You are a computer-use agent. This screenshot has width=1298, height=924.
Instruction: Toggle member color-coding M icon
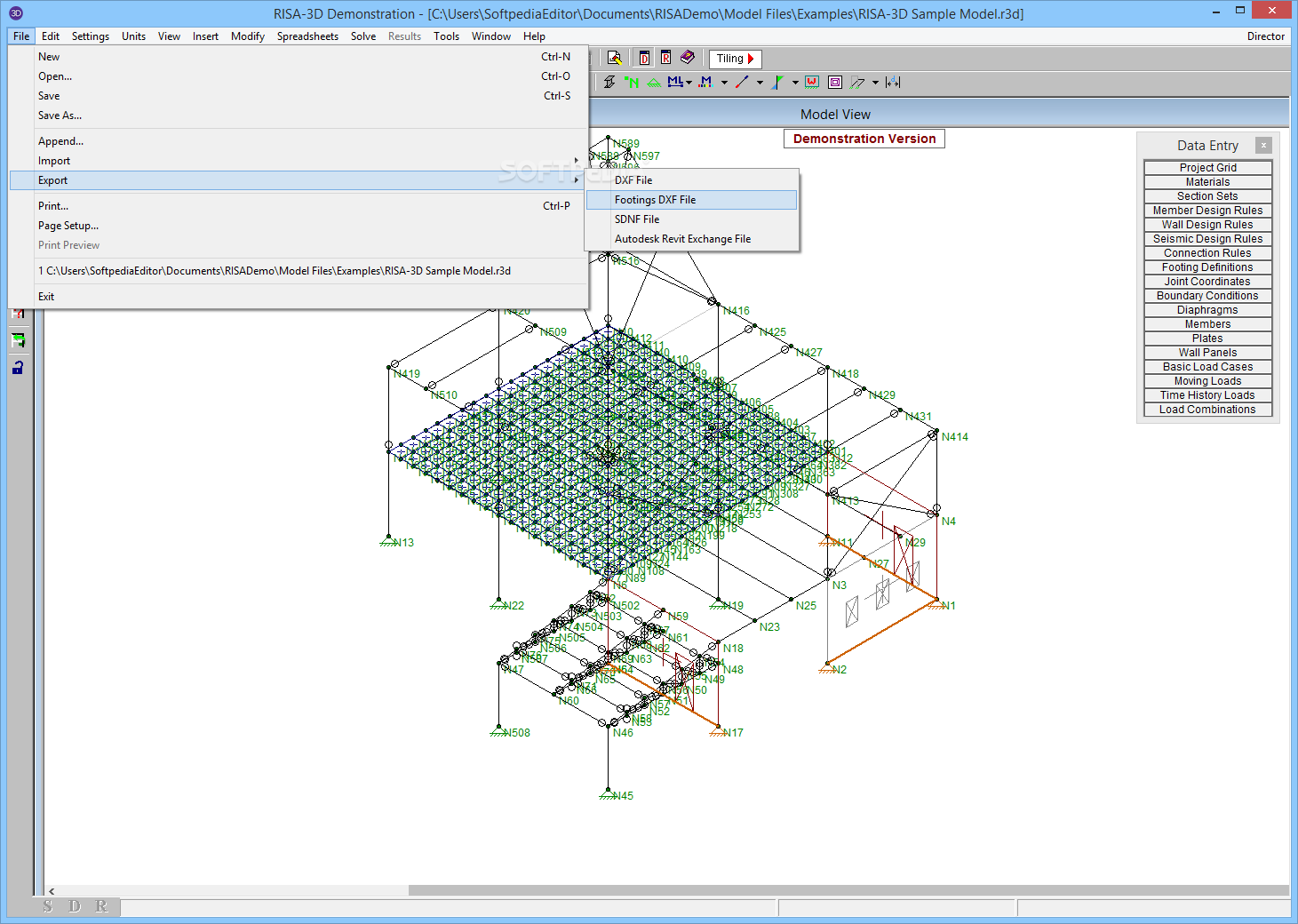706,82
